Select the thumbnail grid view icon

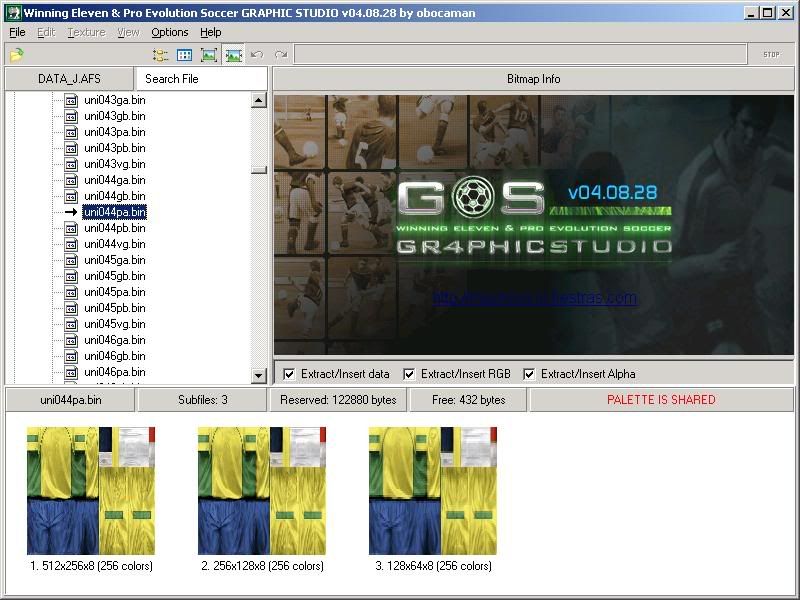(x=184, y=55)
